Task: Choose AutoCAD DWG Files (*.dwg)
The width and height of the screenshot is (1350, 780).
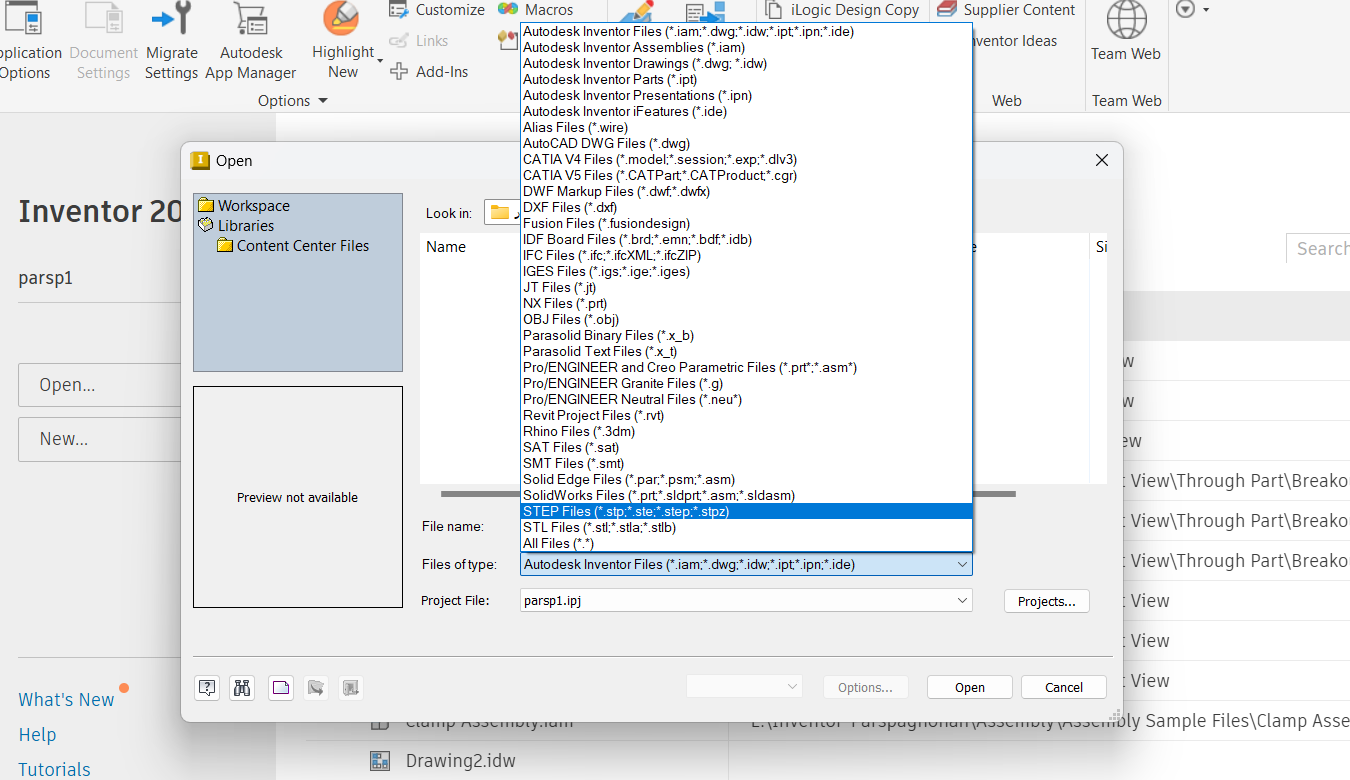Action: [x=746, y=143]
